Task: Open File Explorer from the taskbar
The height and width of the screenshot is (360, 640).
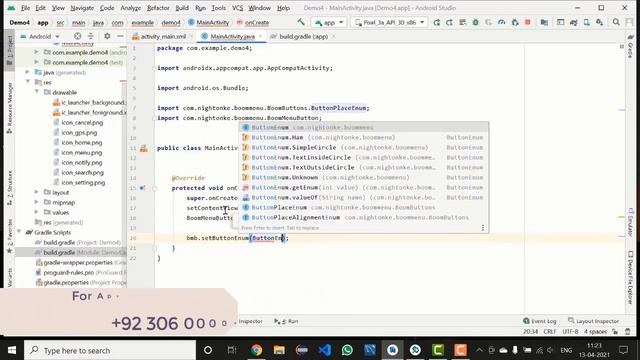Action: pyautogui.click(x=279, y=350)
